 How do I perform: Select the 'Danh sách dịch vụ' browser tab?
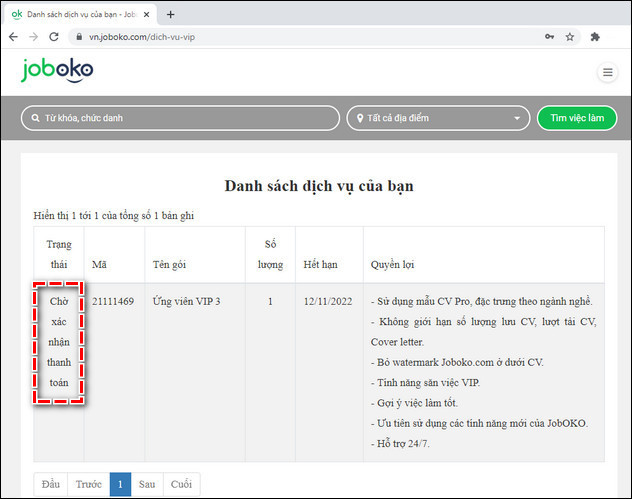tap(75, 14)
